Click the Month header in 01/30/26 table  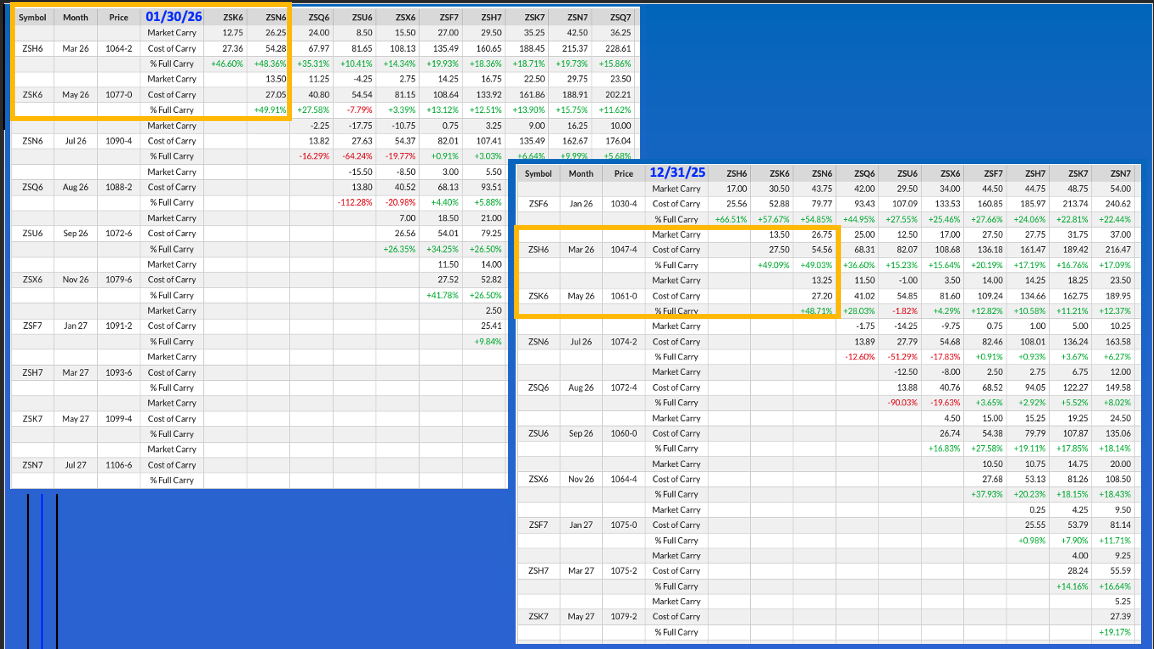click(75, 18)
